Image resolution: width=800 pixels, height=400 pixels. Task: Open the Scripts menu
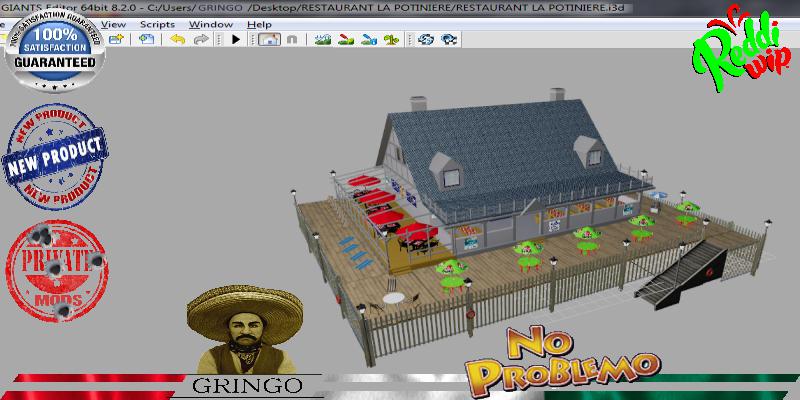click(x=157, y=23)
